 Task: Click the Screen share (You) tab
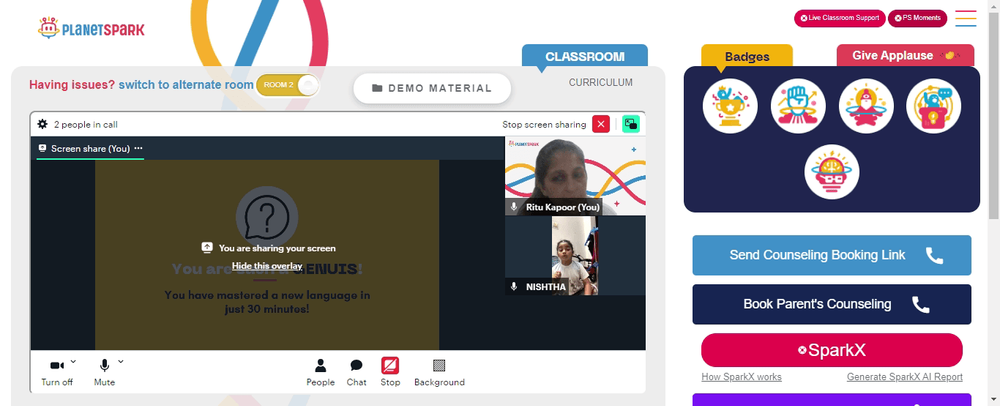(x=90, y=149)
